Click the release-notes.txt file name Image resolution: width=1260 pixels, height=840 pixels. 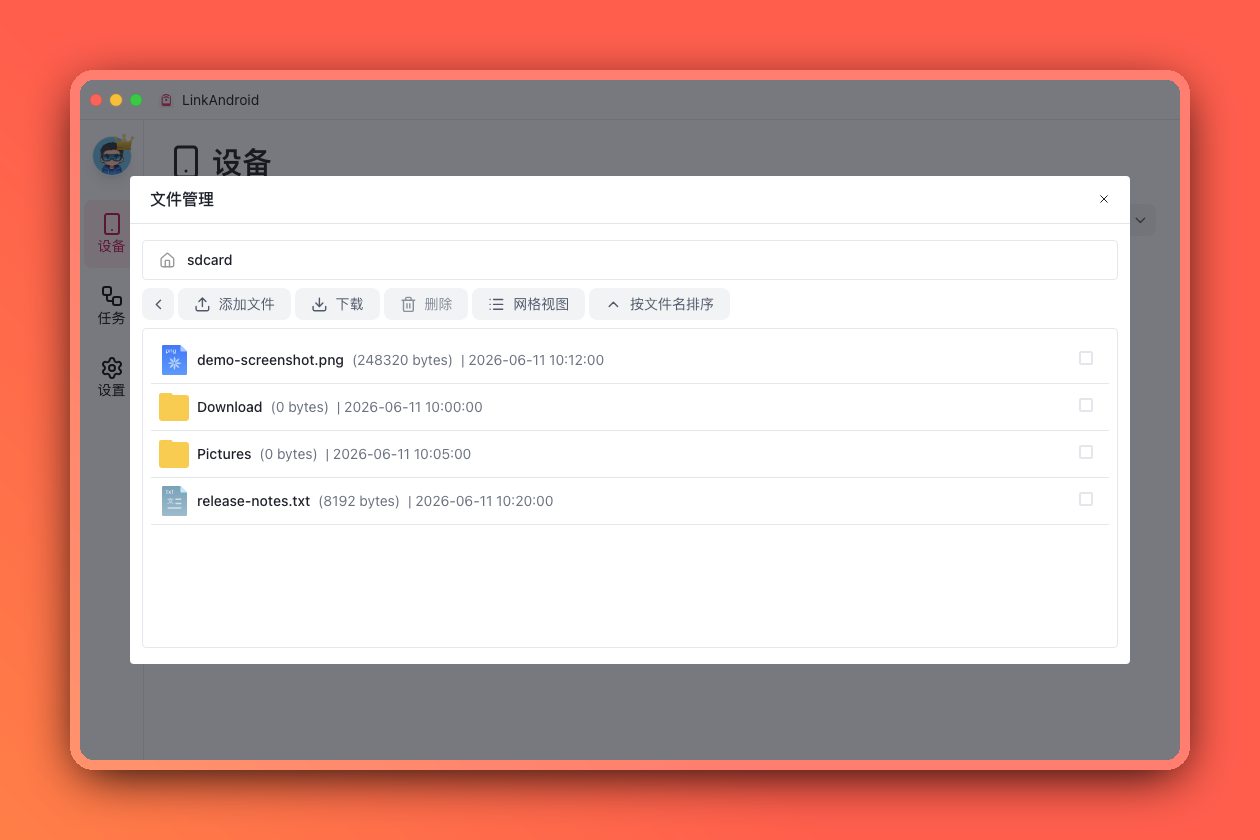point(254,501)
